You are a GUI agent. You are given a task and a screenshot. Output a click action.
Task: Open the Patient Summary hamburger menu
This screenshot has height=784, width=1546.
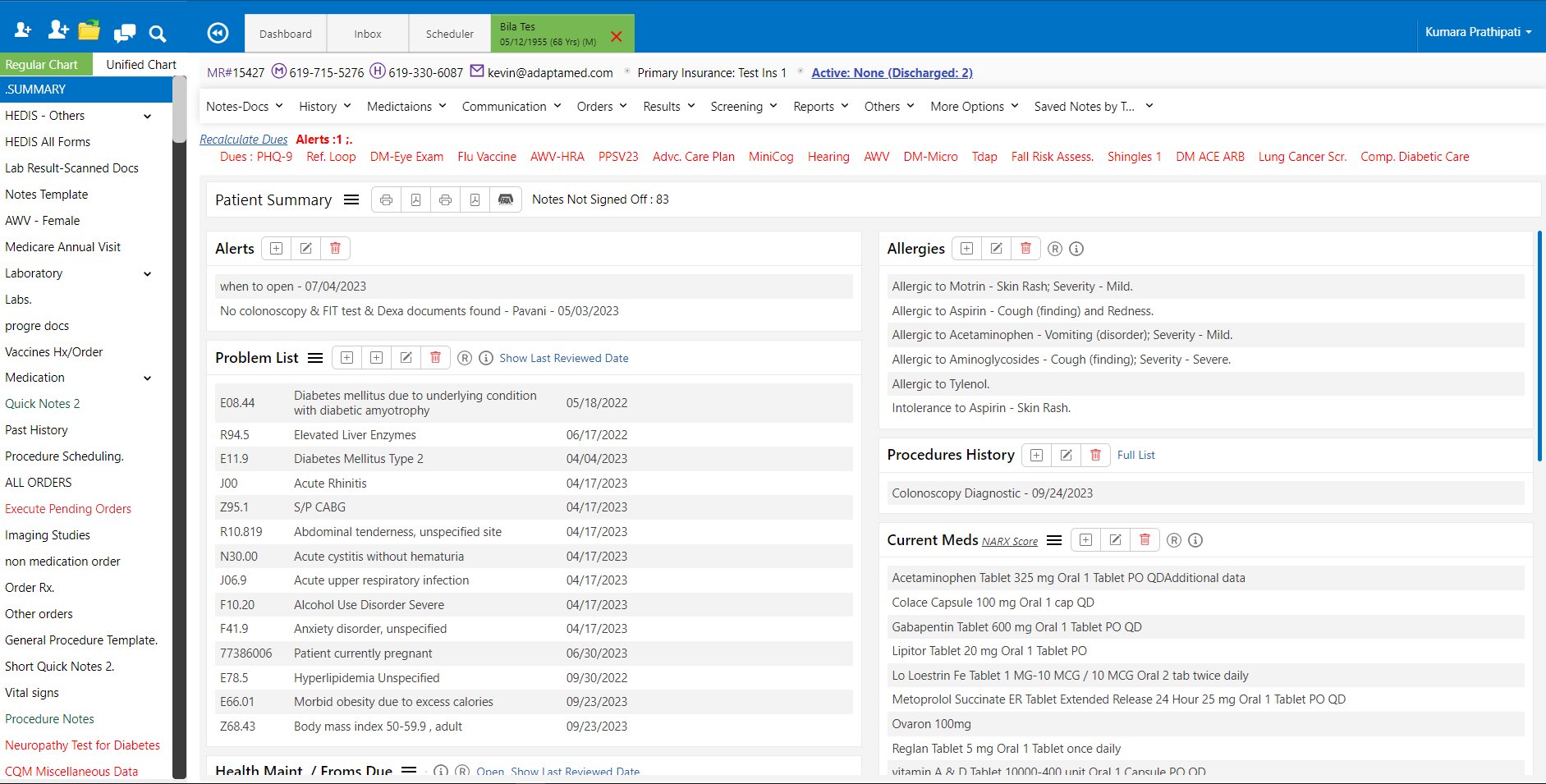point(351,199)
